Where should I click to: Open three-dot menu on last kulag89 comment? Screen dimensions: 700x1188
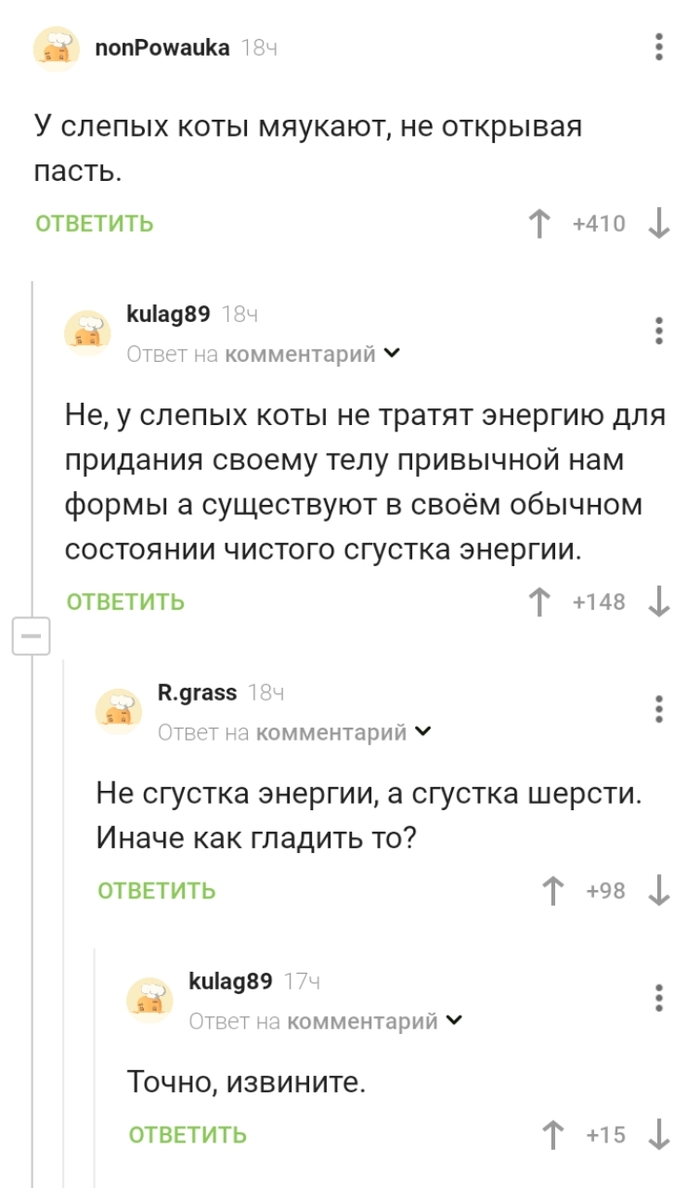tap(658, 997)
